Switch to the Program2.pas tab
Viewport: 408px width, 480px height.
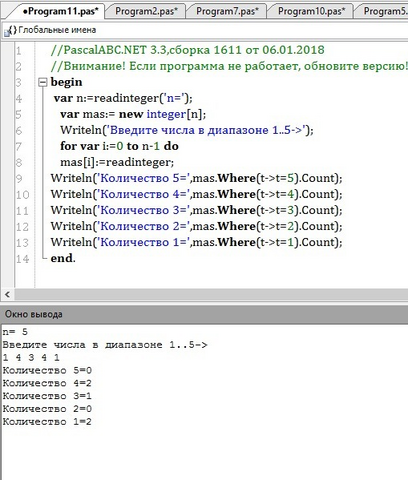(x=146, y=11)
